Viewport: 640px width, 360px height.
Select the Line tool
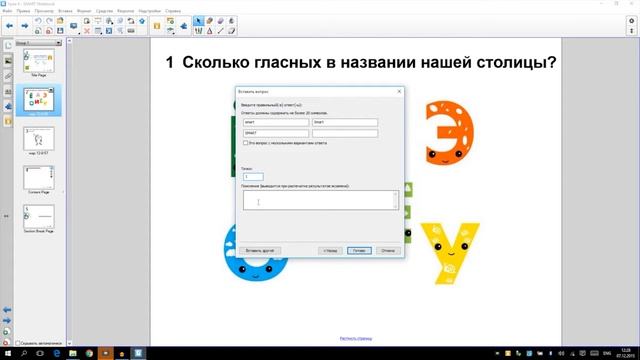point(220,31)
